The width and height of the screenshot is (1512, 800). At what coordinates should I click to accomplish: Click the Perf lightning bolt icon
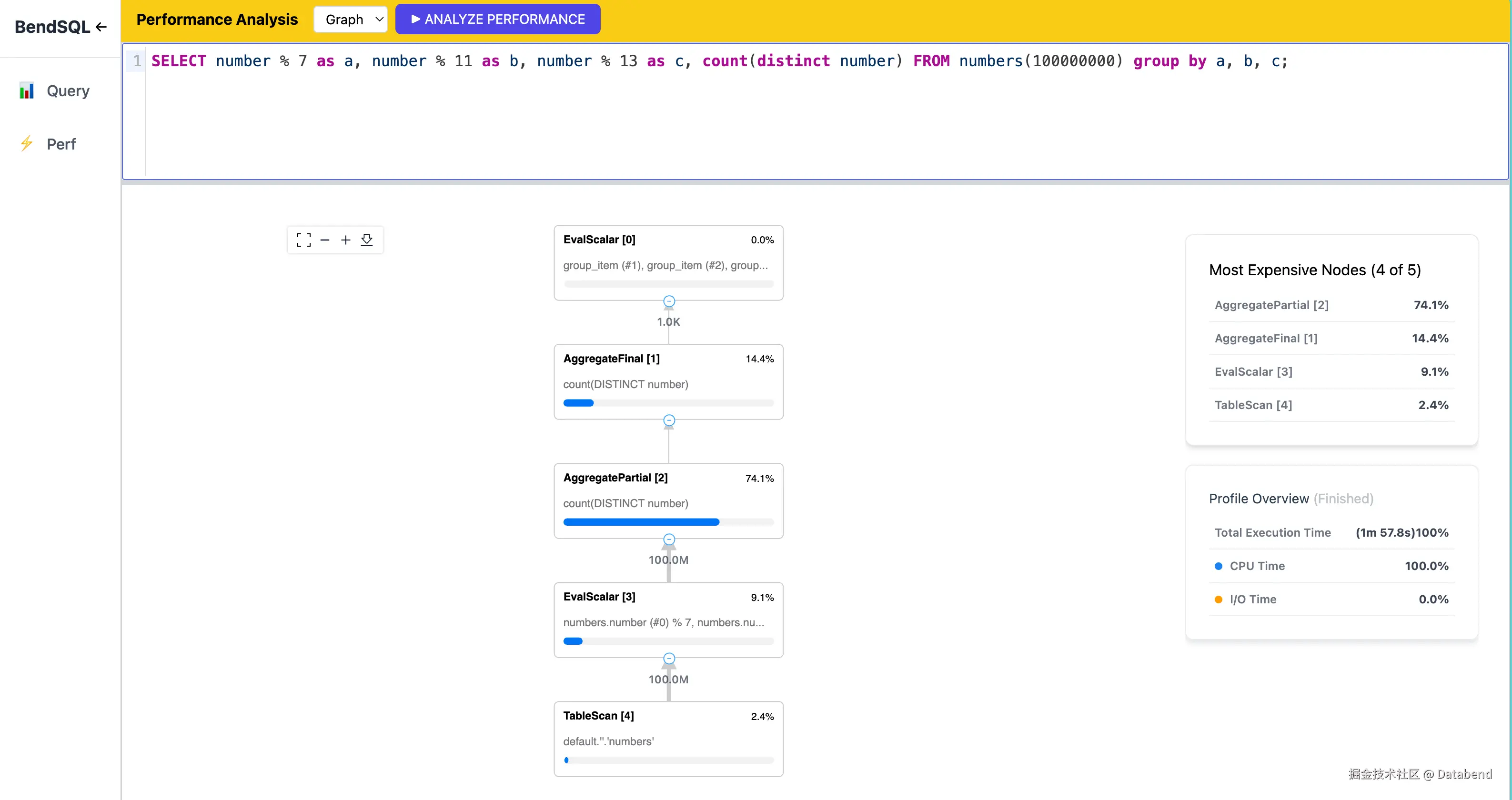(x=26, y=144)
